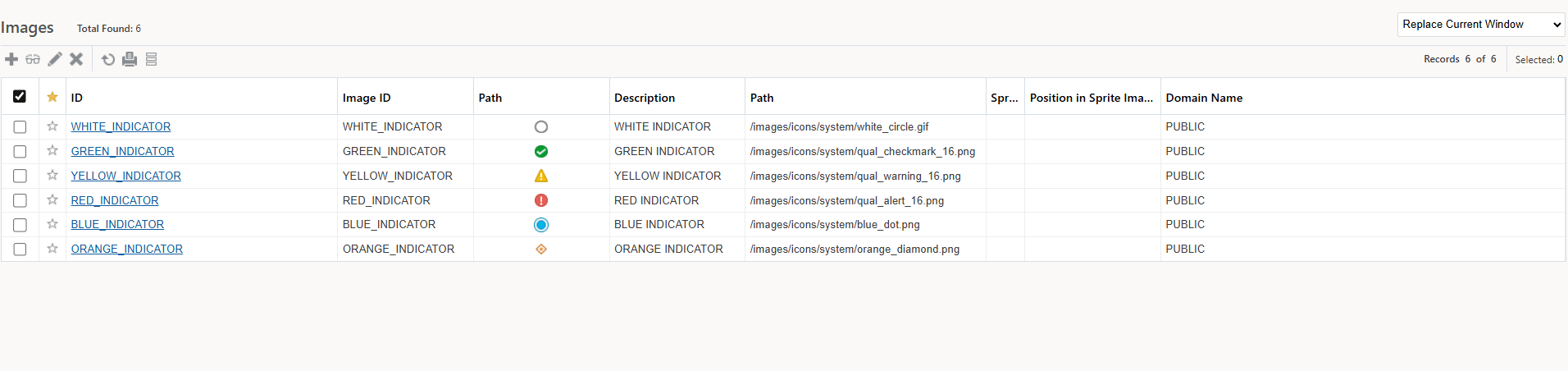
Task: Click the edit pencil icon
Action: pos(55,59)
